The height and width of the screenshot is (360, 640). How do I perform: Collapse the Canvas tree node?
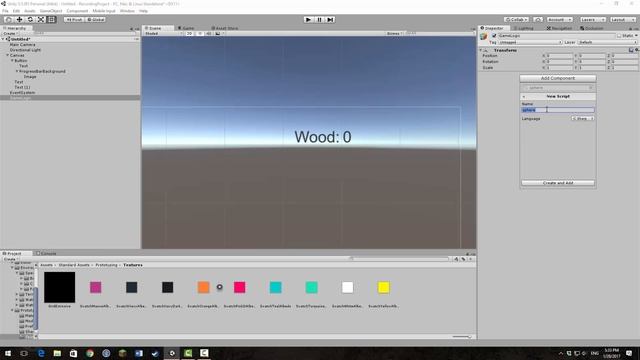(7, 55)
